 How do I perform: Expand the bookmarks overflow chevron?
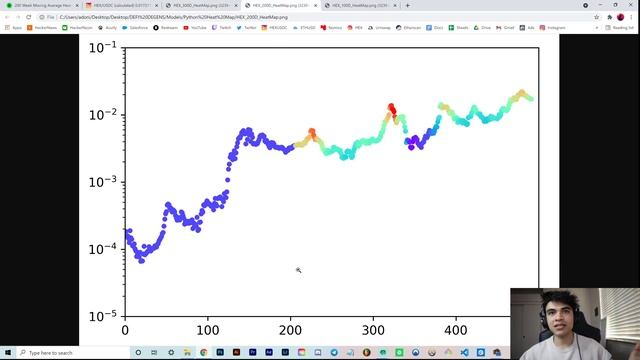pos(597,28)
